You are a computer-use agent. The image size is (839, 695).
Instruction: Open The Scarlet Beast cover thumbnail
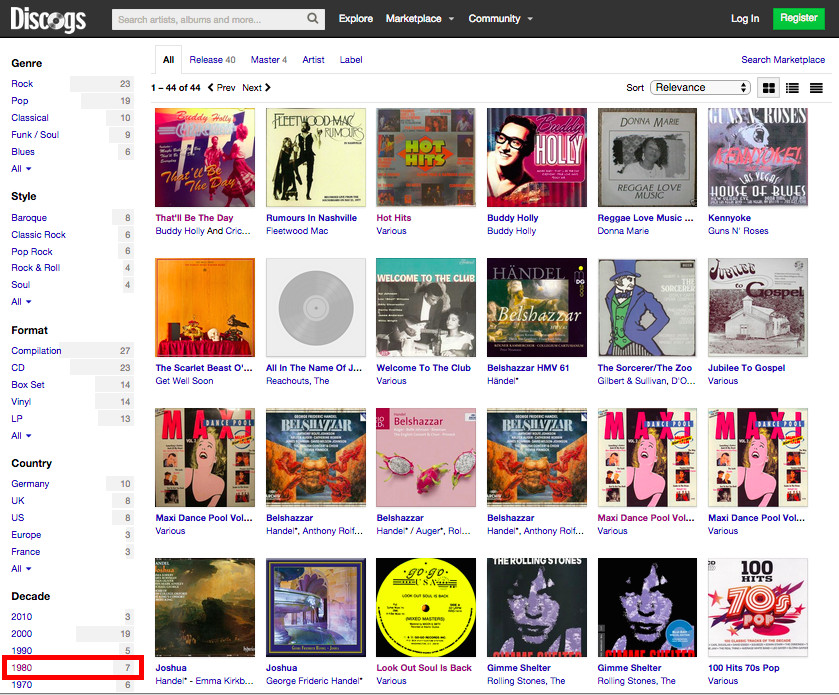(205, 308)
